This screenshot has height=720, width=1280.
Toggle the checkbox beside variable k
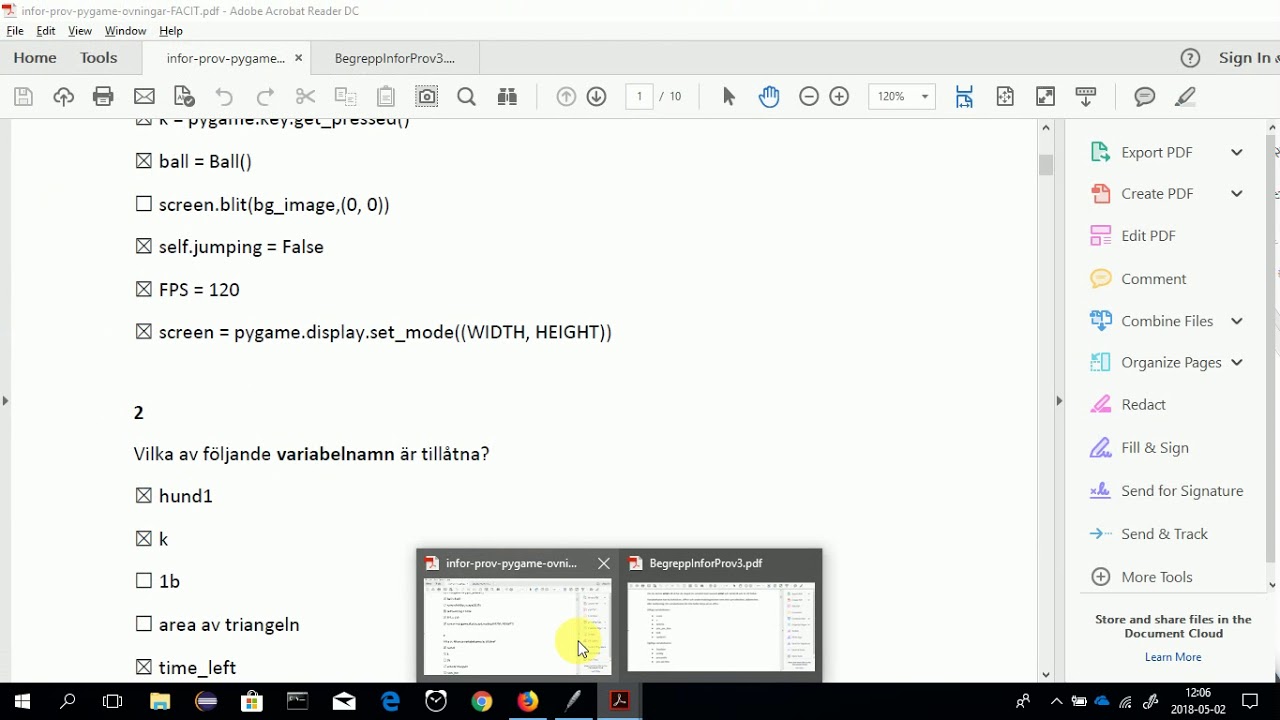(144, 538)
